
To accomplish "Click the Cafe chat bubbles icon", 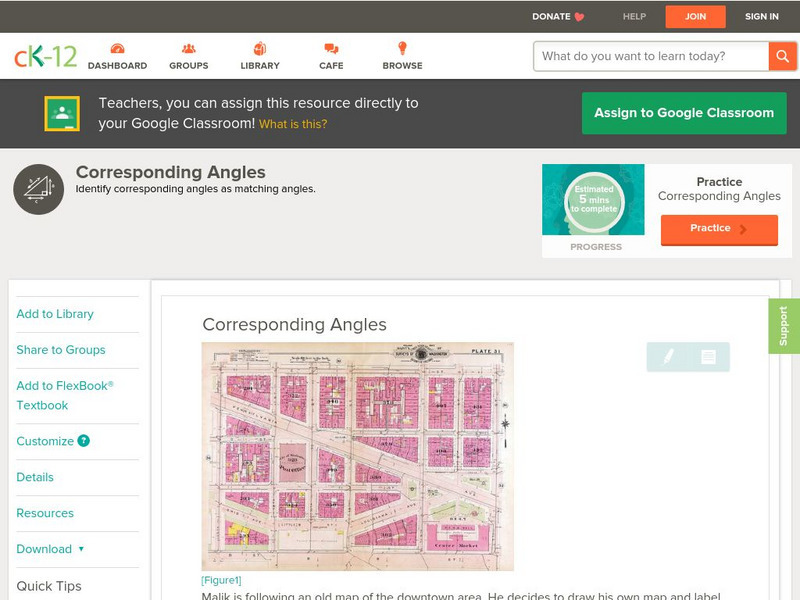I will 331,49.
